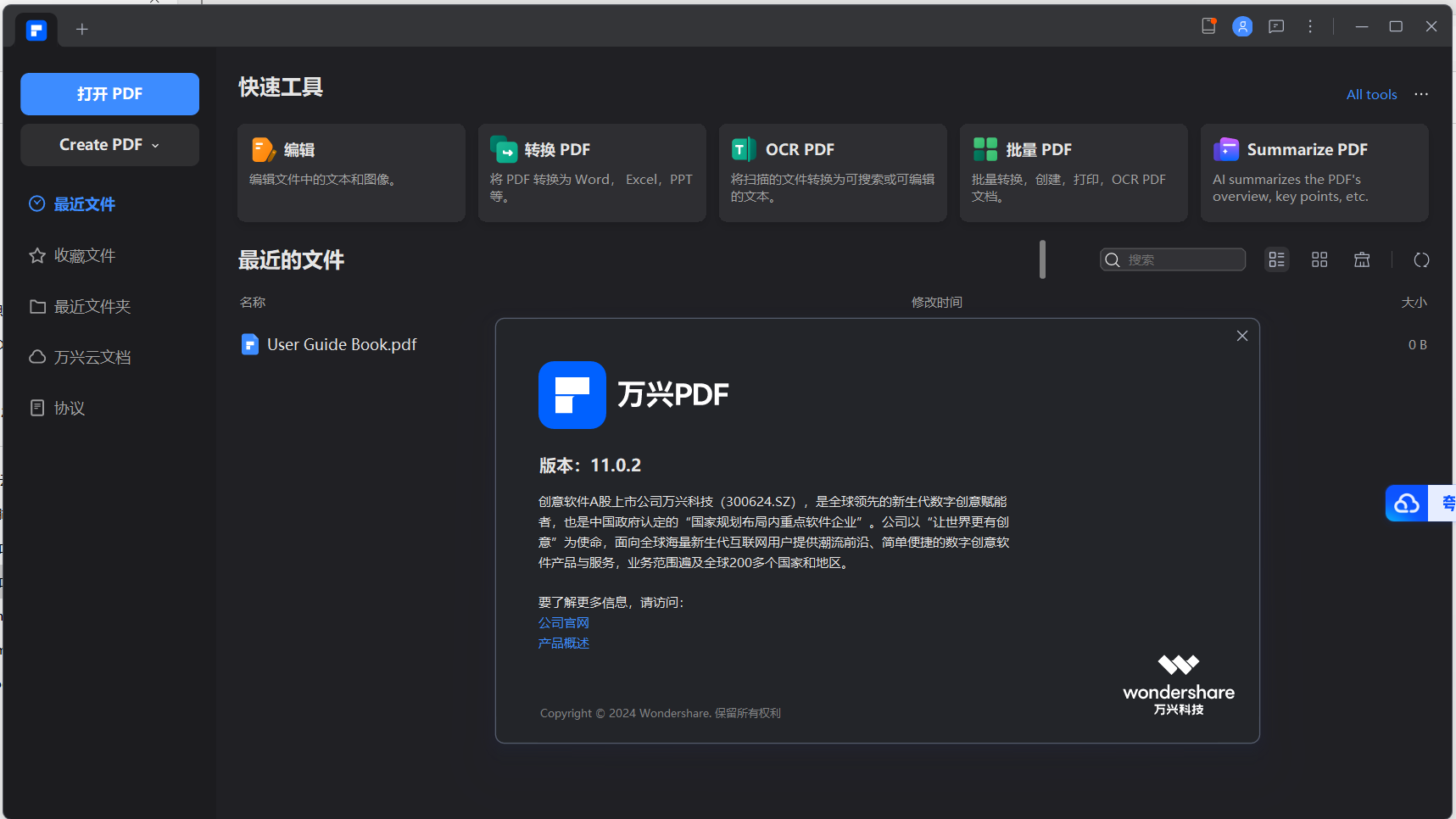Click the 0 B file size value
1456x819 pixels.
(x=1418, y=345)
